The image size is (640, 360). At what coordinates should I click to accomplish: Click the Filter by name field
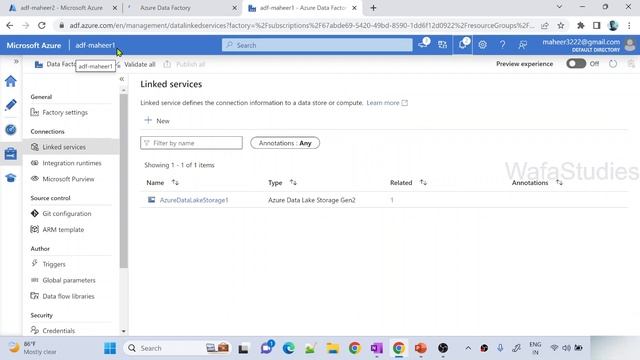click(191, 143)
